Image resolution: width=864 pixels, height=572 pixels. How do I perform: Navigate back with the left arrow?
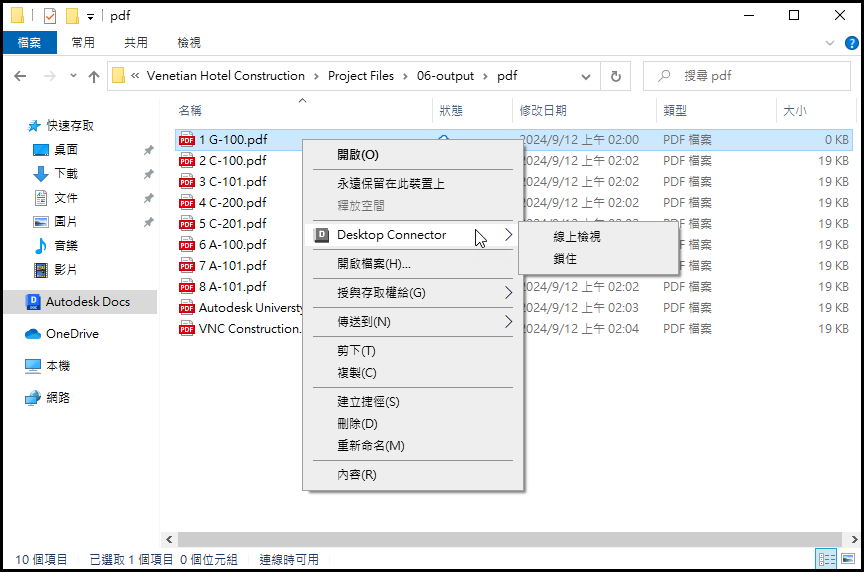(x=20, y=76)
